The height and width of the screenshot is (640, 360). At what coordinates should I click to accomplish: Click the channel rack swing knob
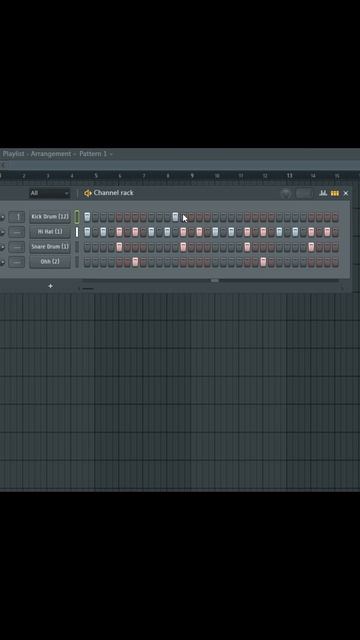(x=286, y=193)
